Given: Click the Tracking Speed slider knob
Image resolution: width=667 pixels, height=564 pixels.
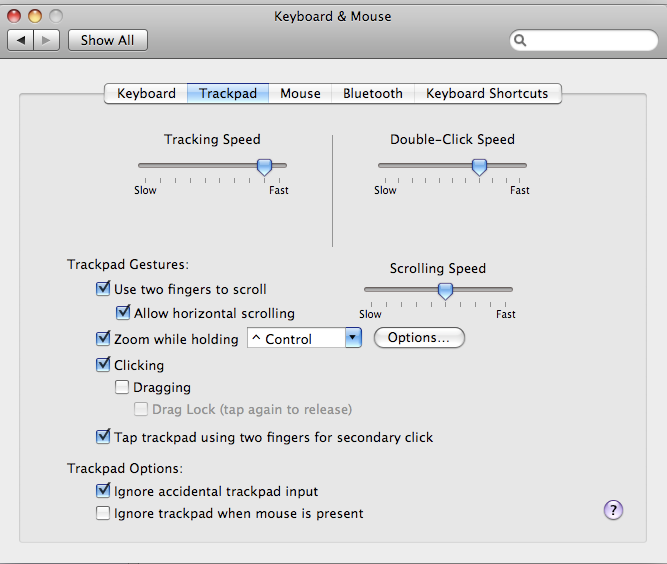Looking at the screenshot, I should (x=264, y=167).
